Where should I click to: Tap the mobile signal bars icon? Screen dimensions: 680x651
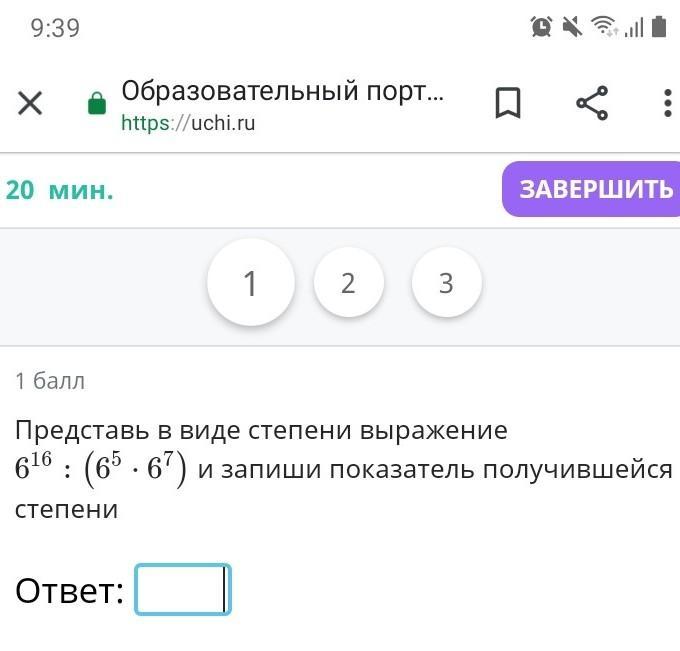pos(634,28)
